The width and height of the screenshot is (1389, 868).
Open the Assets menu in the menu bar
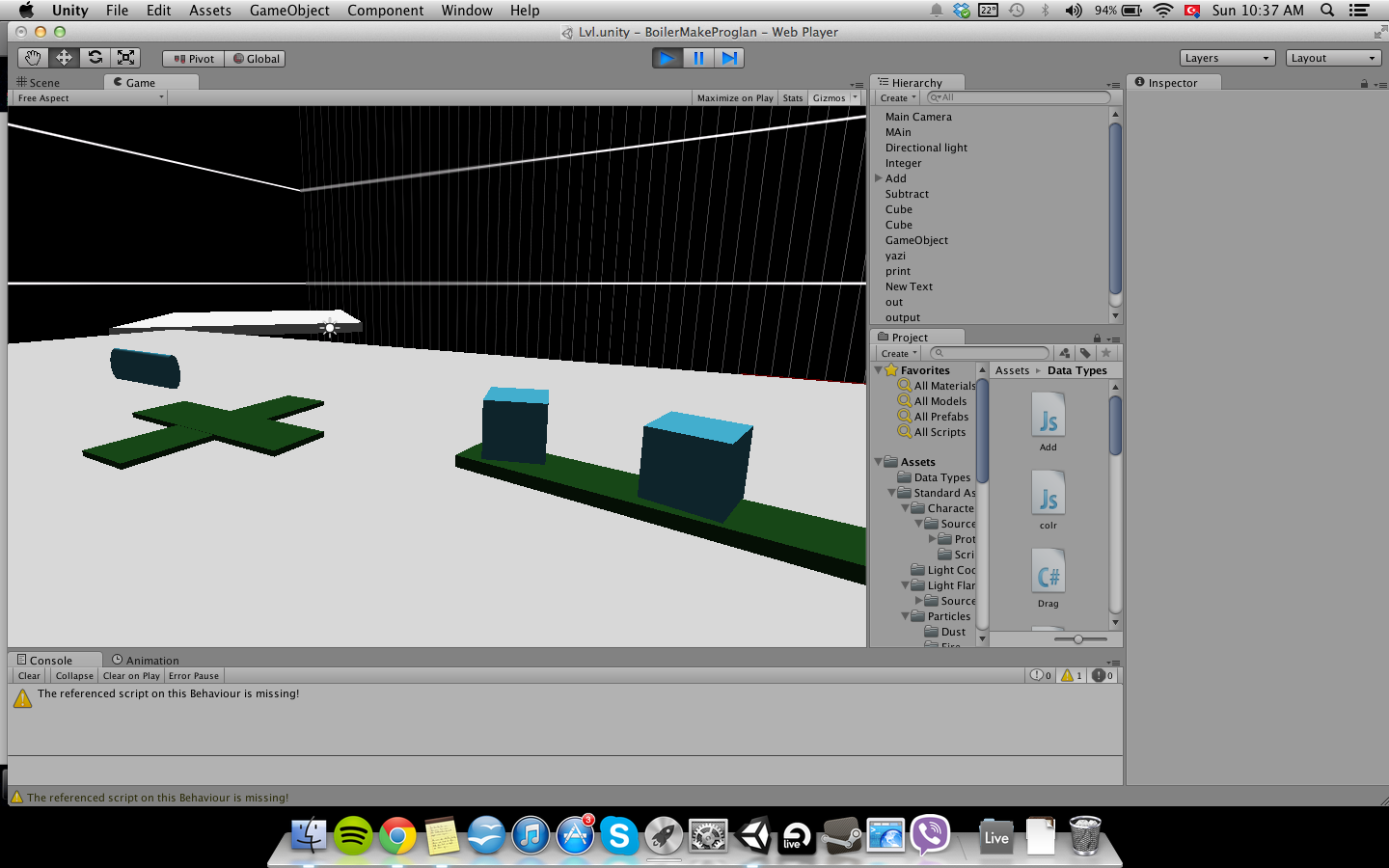210,11
